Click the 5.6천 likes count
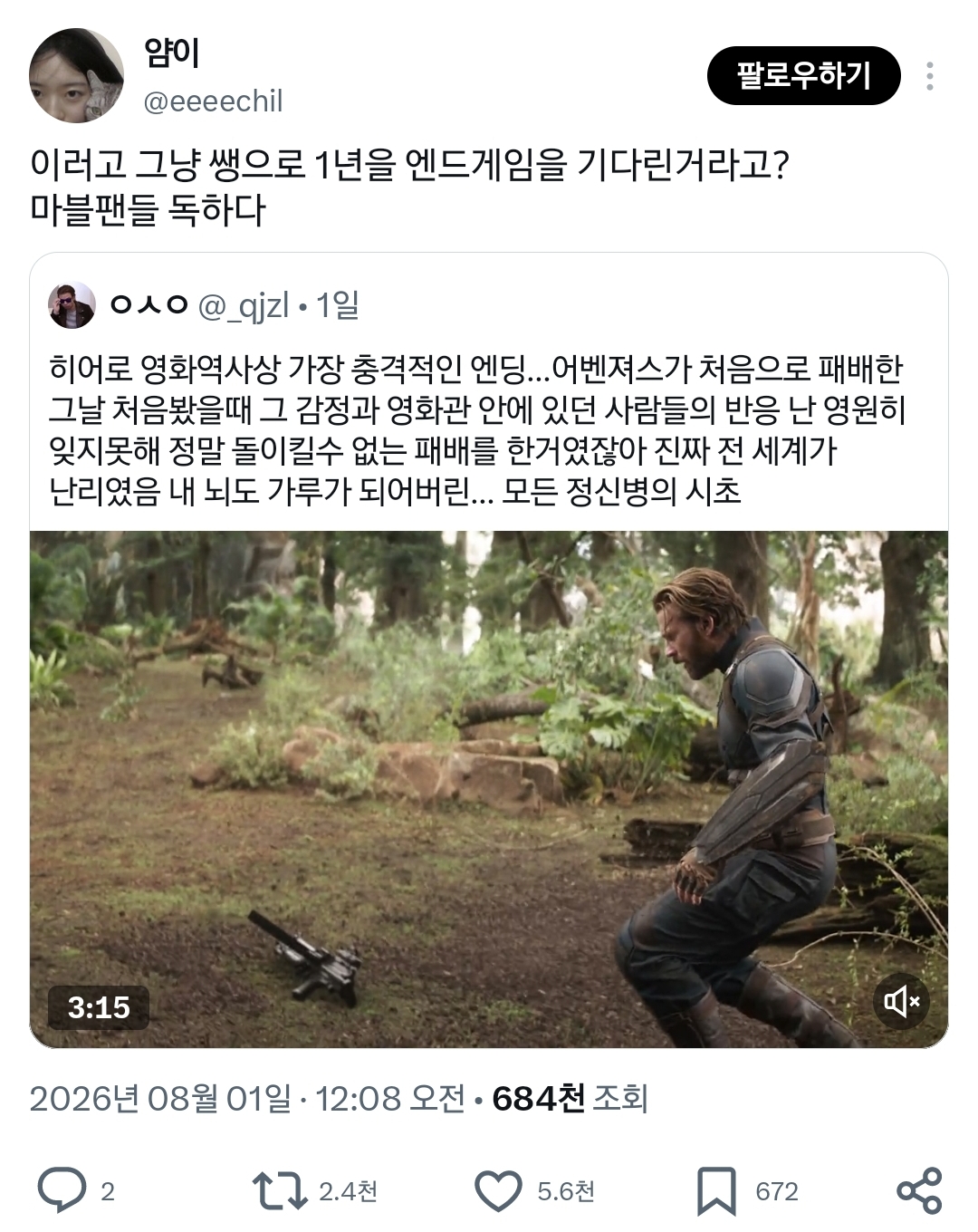 click(566, 1191)
